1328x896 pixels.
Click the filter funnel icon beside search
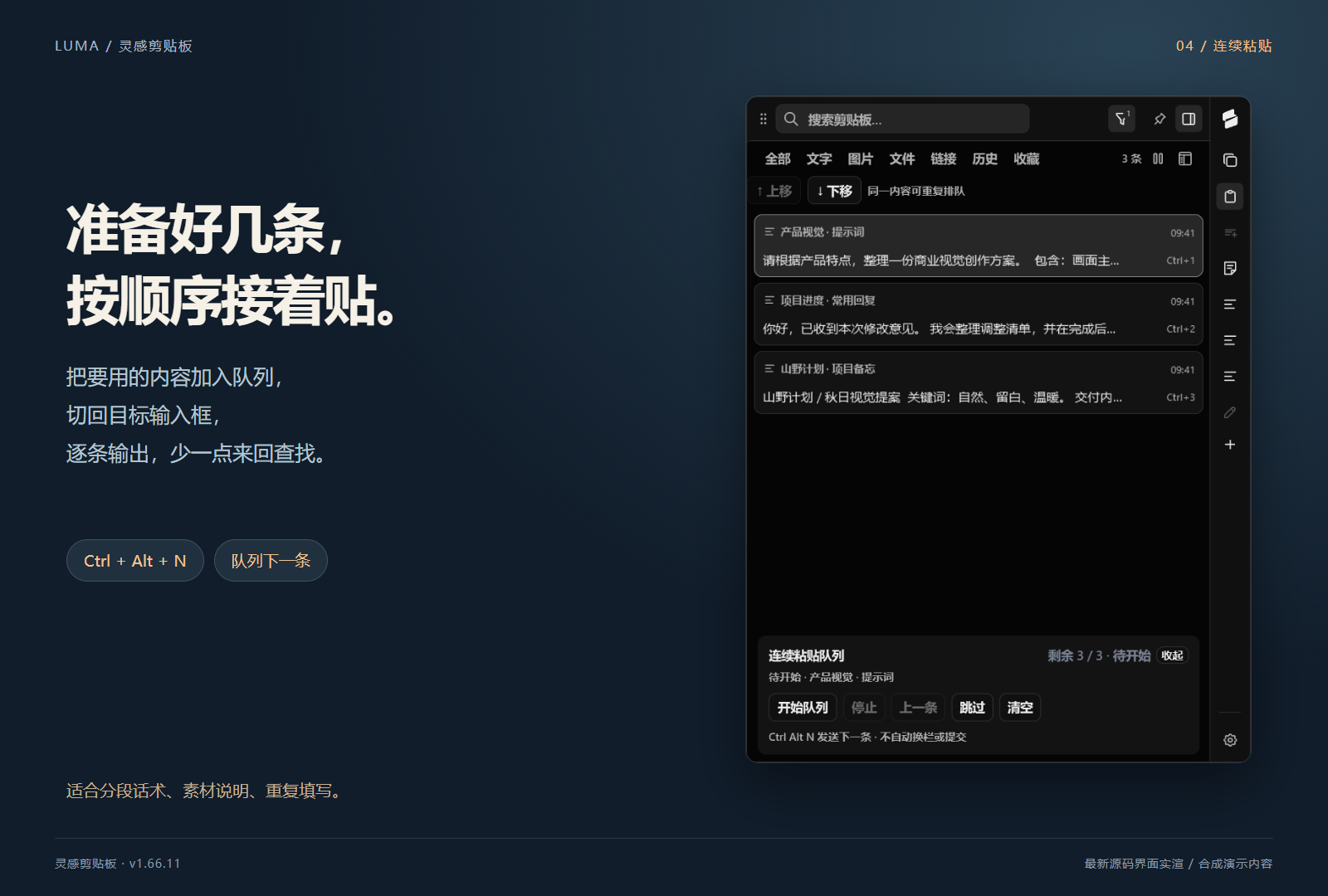(x=1121, y=119)
